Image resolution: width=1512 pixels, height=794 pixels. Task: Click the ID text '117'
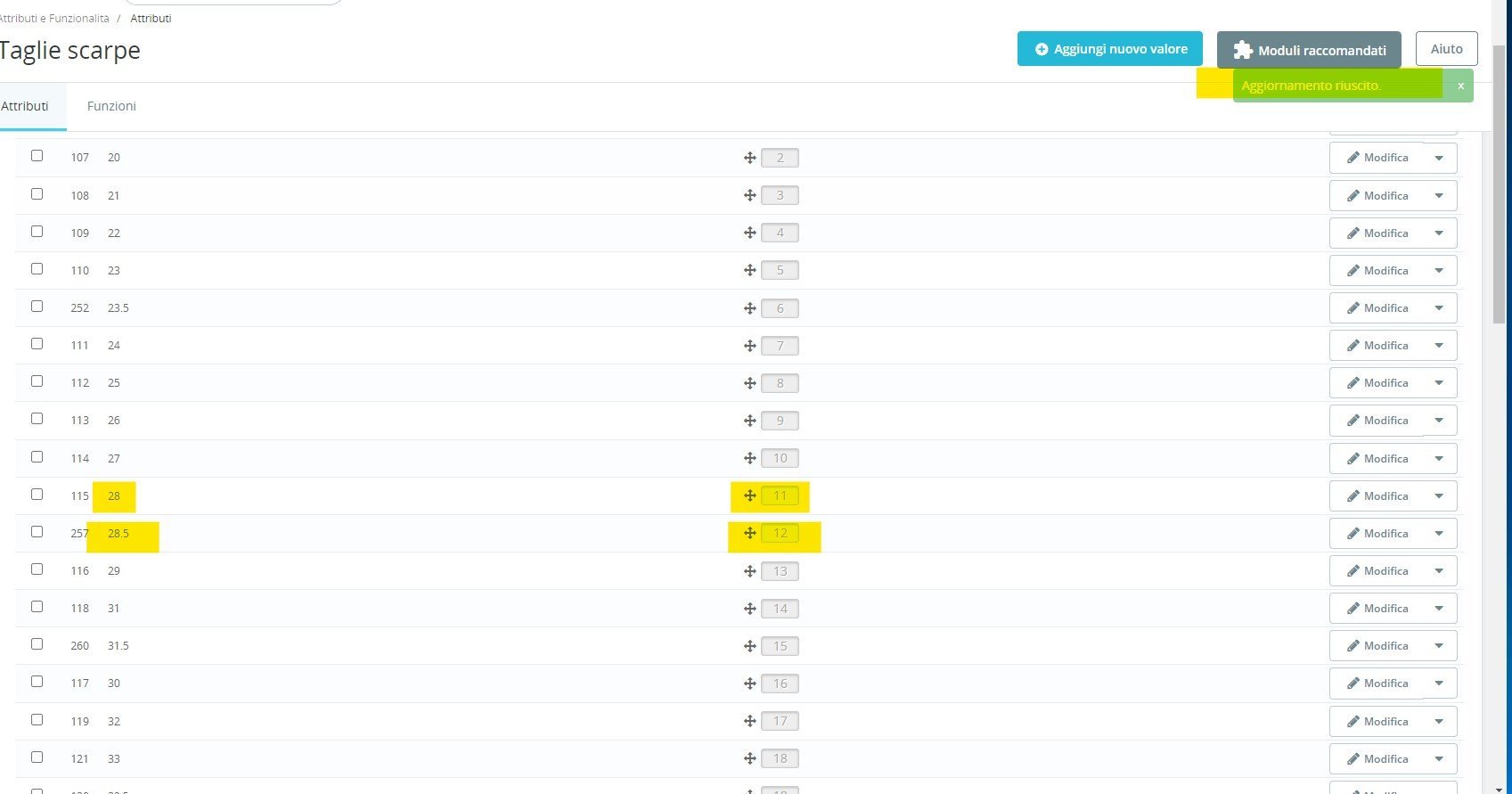pyautogui.click(x=80, y=683)
